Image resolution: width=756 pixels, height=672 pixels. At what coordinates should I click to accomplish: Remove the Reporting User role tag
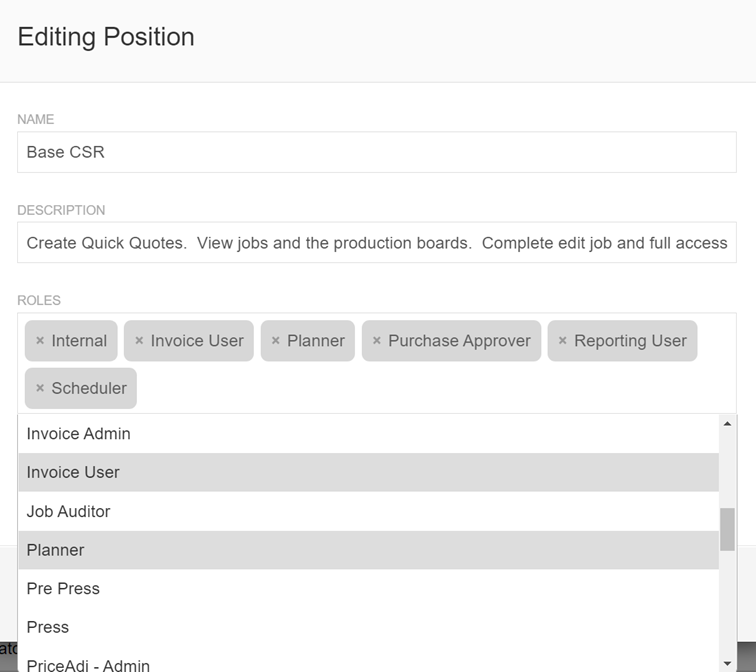(563, 341)
